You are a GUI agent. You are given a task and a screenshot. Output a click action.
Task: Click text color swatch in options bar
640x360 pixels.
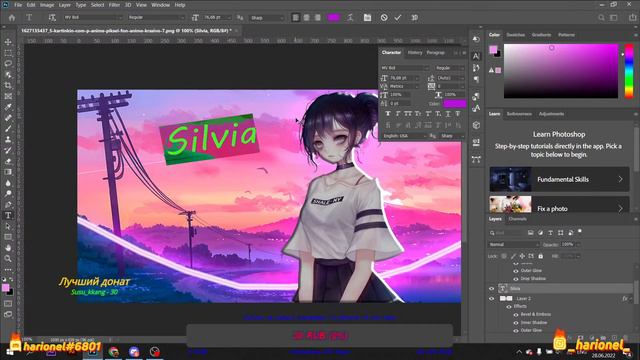tap(333, 18)
